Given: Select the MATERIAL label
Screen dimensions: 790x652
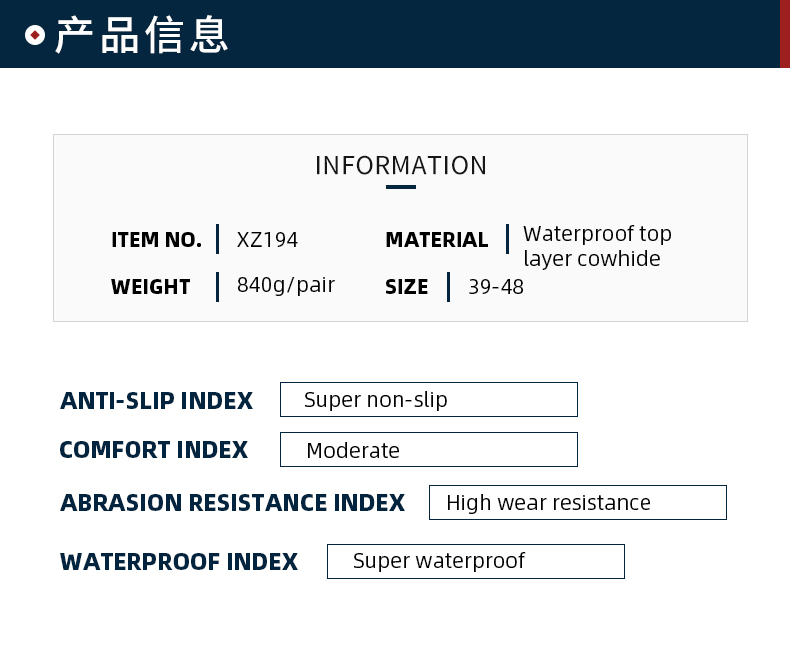Looking at the screenshot, I should (436, 240).
